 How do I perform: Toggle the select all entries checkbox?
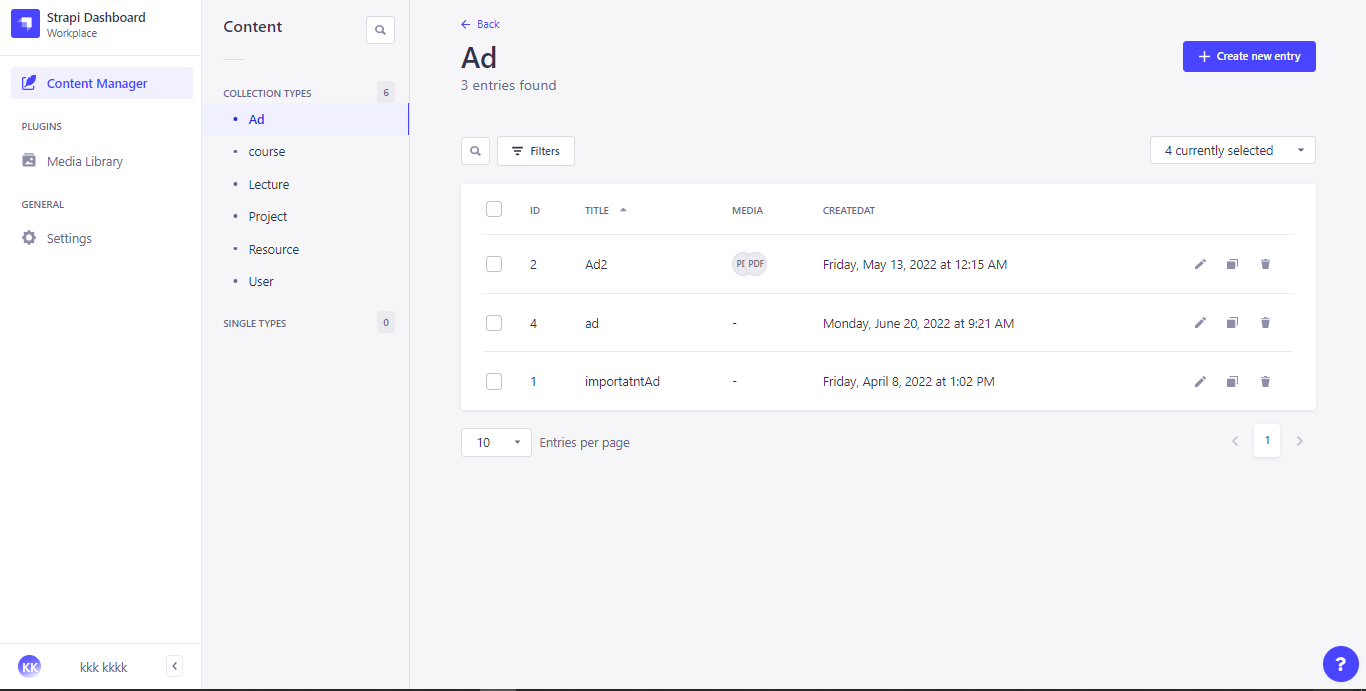(494, 209)
